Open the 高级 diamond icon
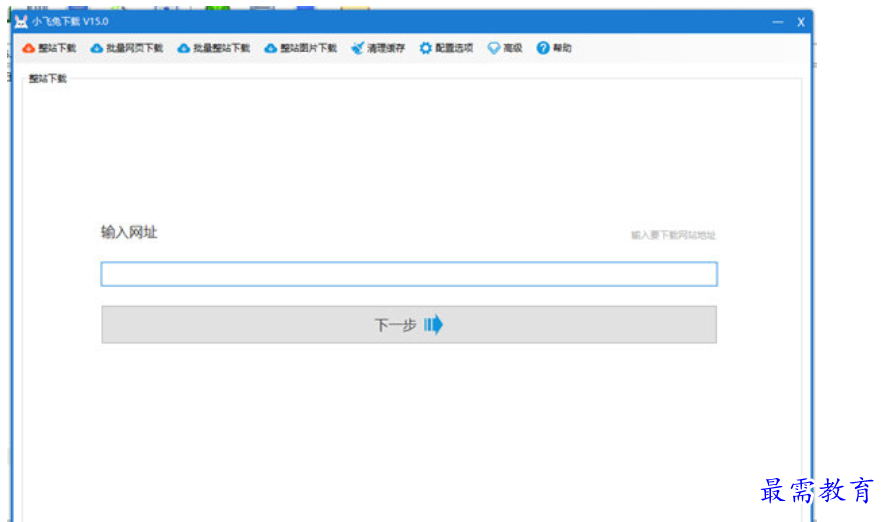882x522 pixels. pyautogui.click(x=494, y=48)
